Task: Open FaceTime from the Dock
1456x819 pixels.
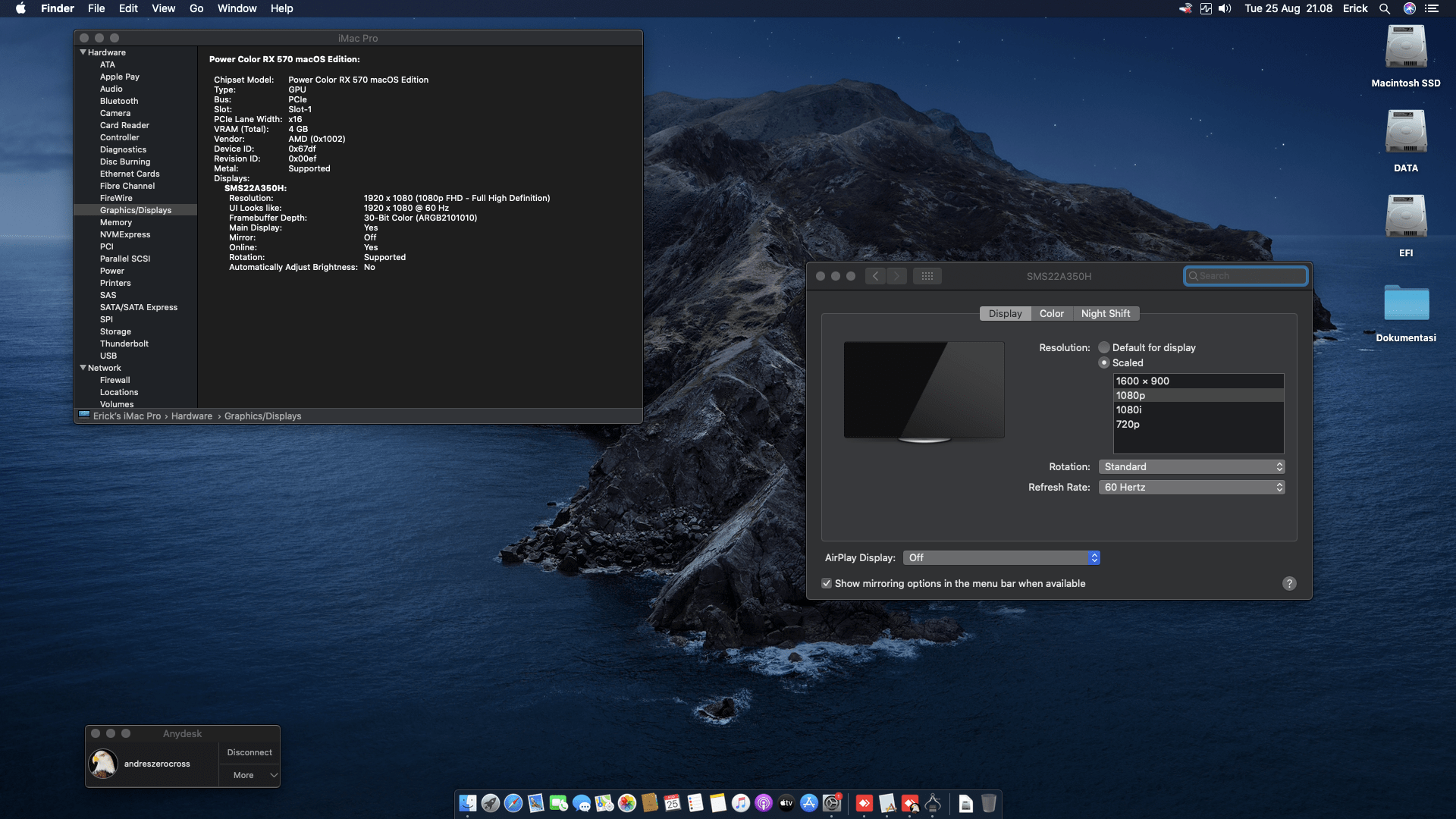Action: pyautogui.click(x=559, y=803)
